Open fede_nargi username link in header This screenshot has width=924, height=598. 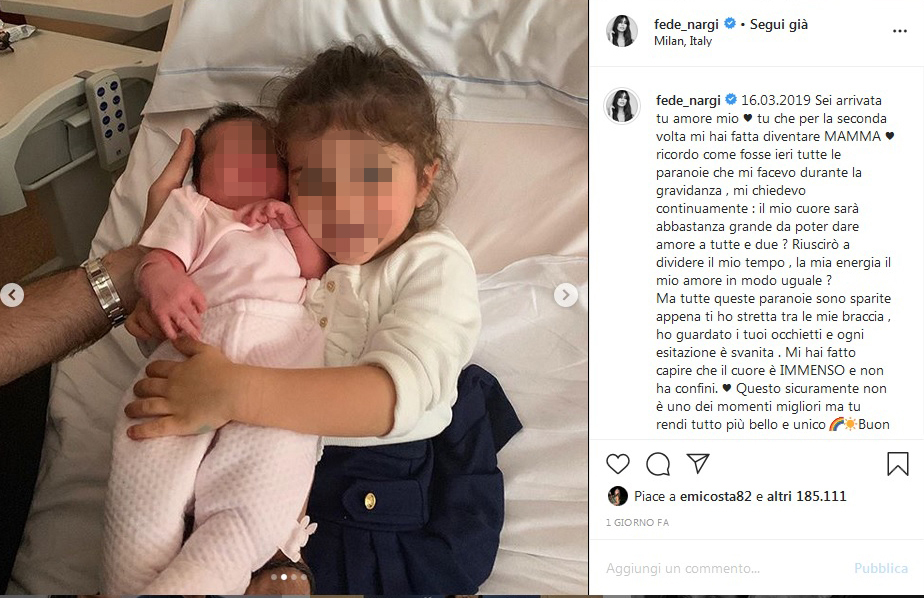[686, 24]
